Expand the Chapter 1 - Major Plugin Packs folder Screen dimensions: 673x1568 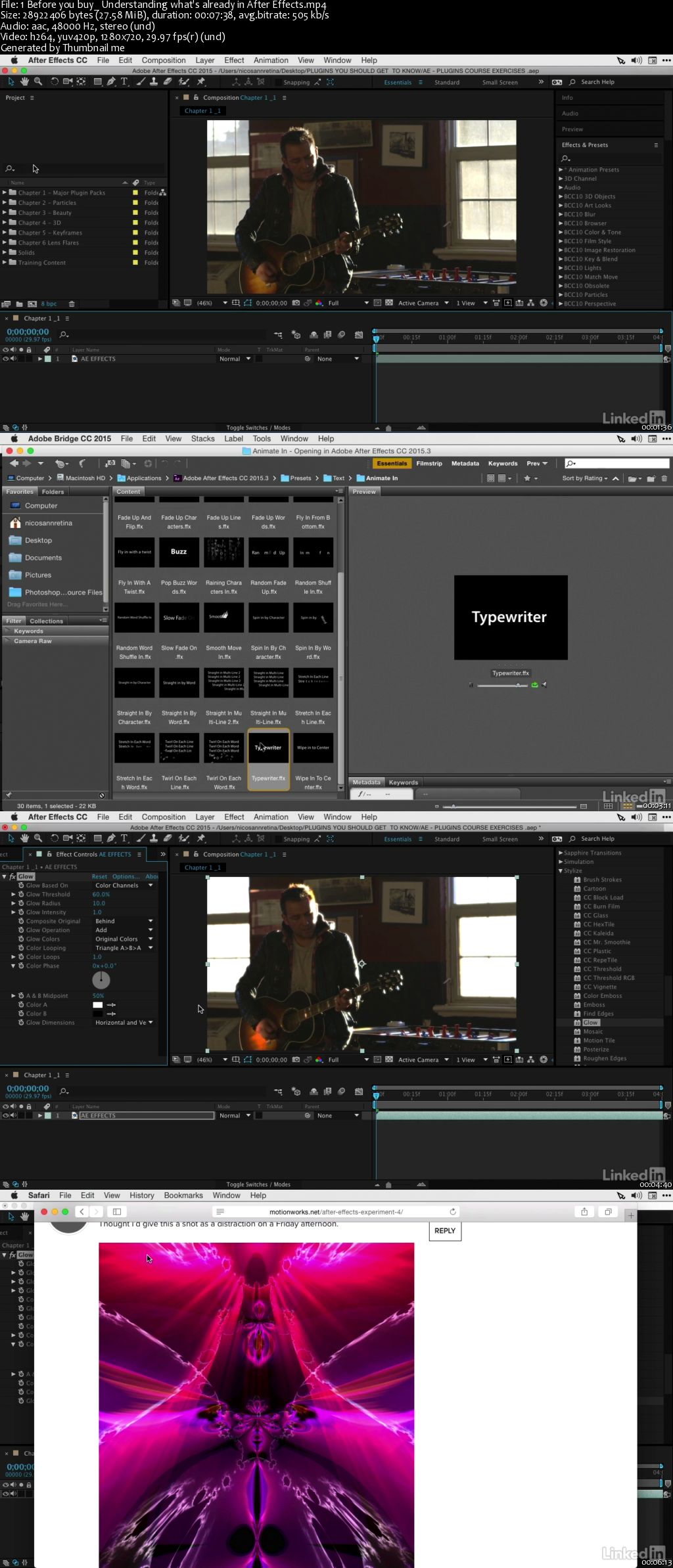(5, 192)
